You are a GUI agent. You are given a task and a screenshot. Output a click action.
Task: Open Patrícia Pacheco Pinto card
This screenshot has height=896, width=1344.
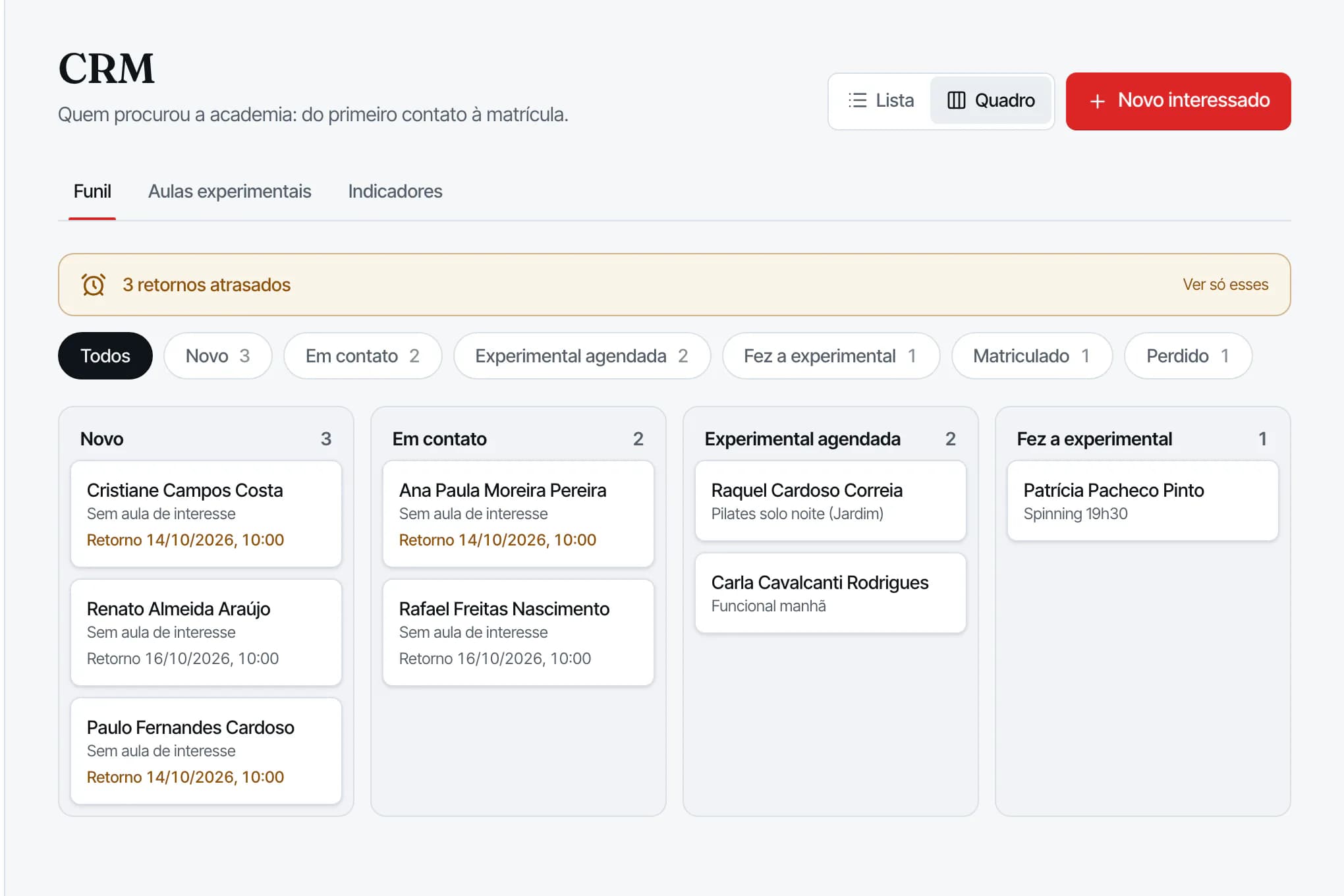pyautogui.click(x=1143, y=501)
